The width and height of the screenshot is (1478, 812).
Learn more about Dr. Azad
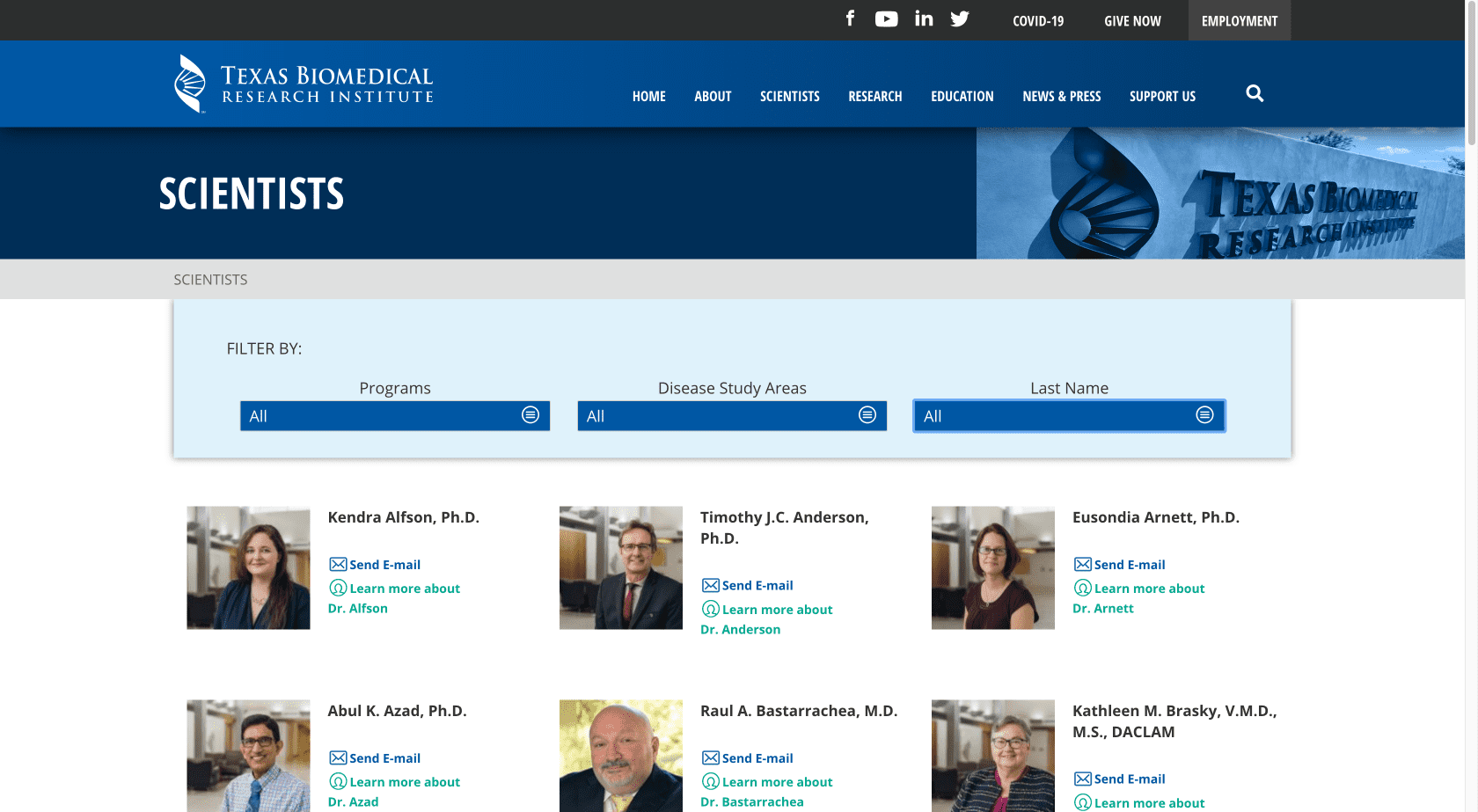tap(394, 792)
